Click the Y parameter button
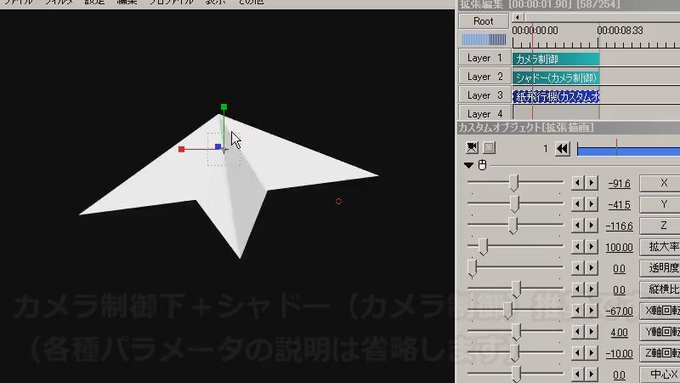Image resolution: width=680 pixels, height=383 pixels. coord(660,204)
